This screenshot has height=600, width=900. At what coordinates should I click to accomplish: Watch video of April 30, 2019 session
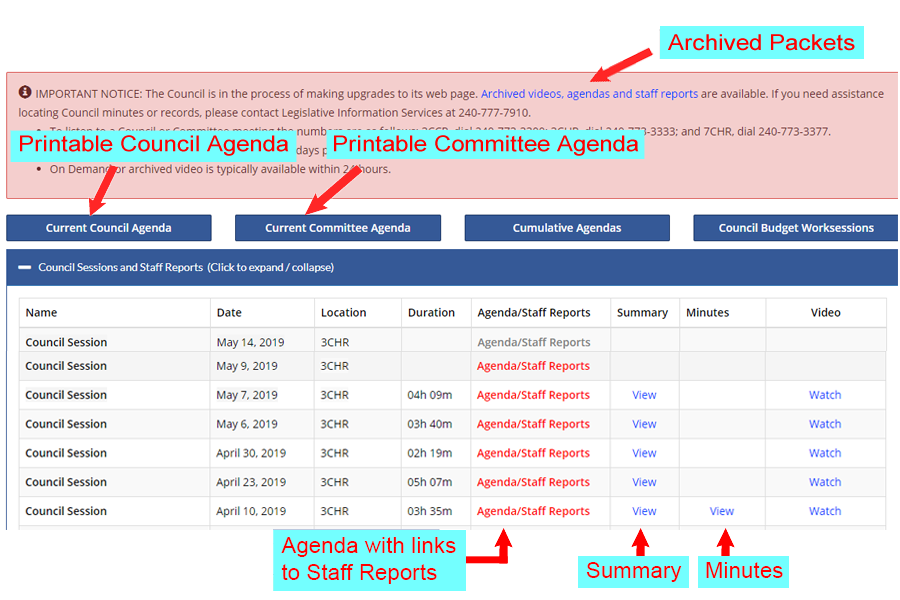825,453
